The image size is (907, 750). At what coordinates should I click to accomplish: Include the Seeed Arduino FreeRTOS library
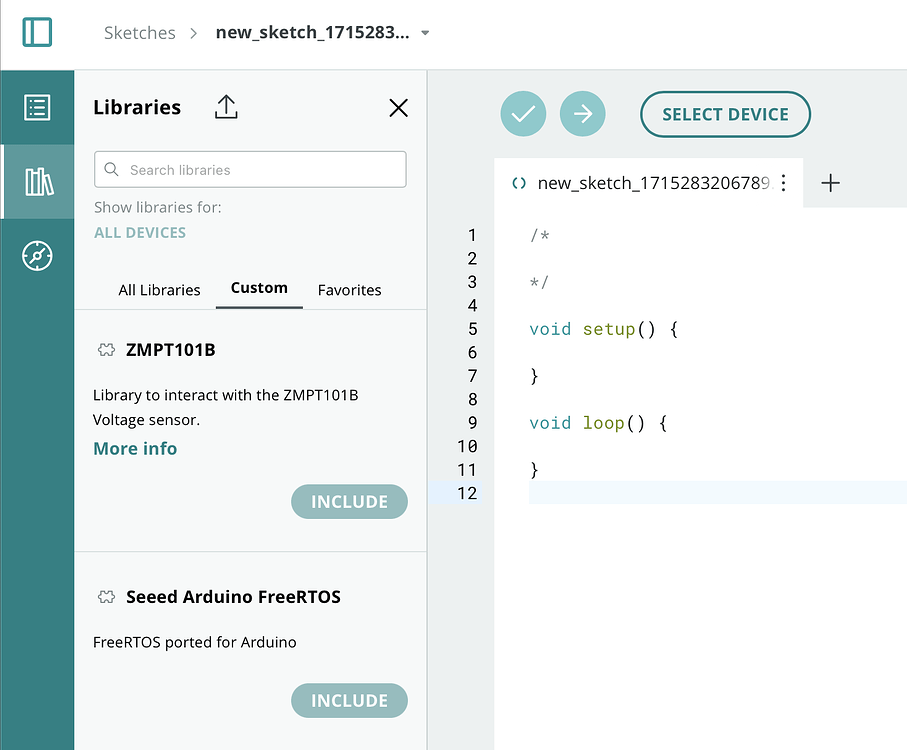349,701
